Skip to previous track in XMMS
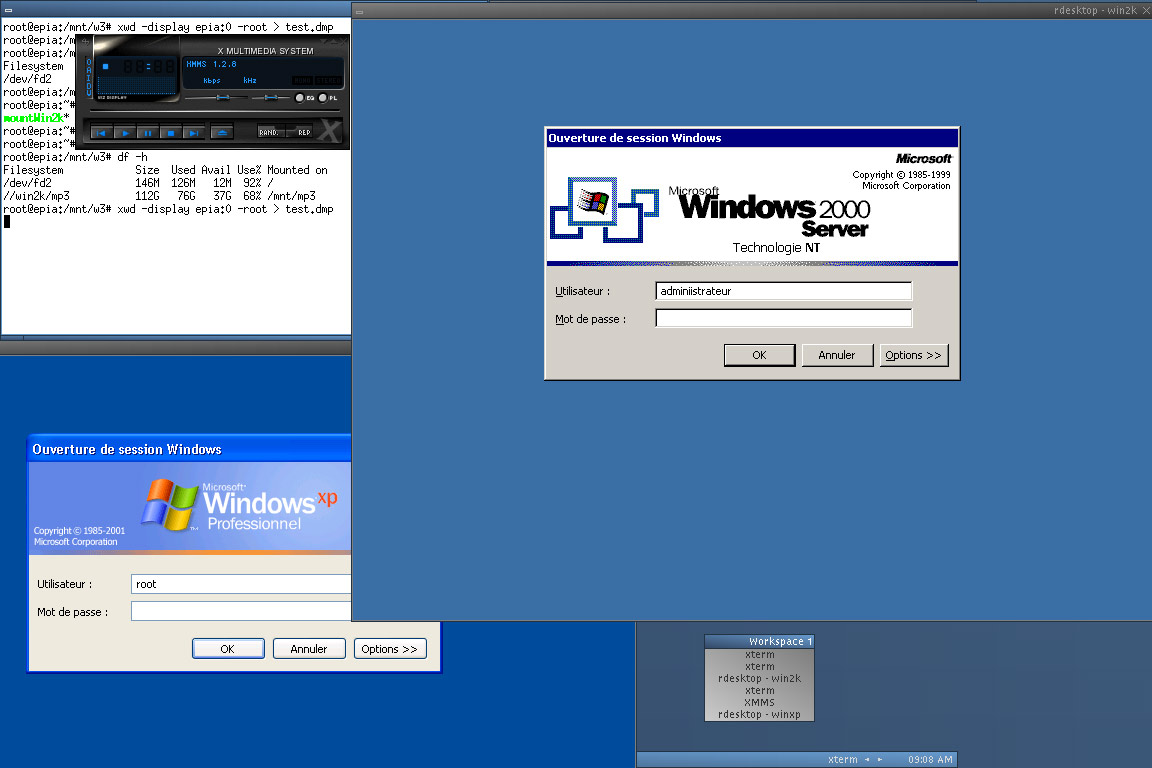The height and width of the screenshot is (768, 1152). click(101, 132)
